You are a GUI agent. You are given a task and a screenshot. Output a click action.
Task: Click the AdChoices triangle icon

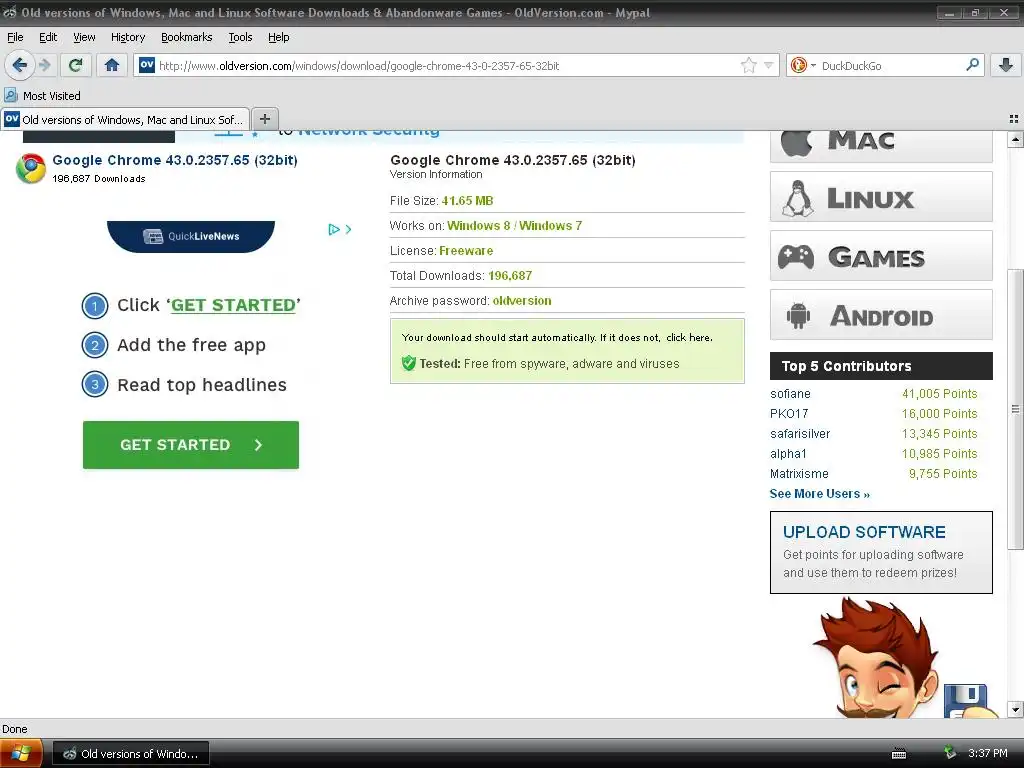click(x=334, y=229)
